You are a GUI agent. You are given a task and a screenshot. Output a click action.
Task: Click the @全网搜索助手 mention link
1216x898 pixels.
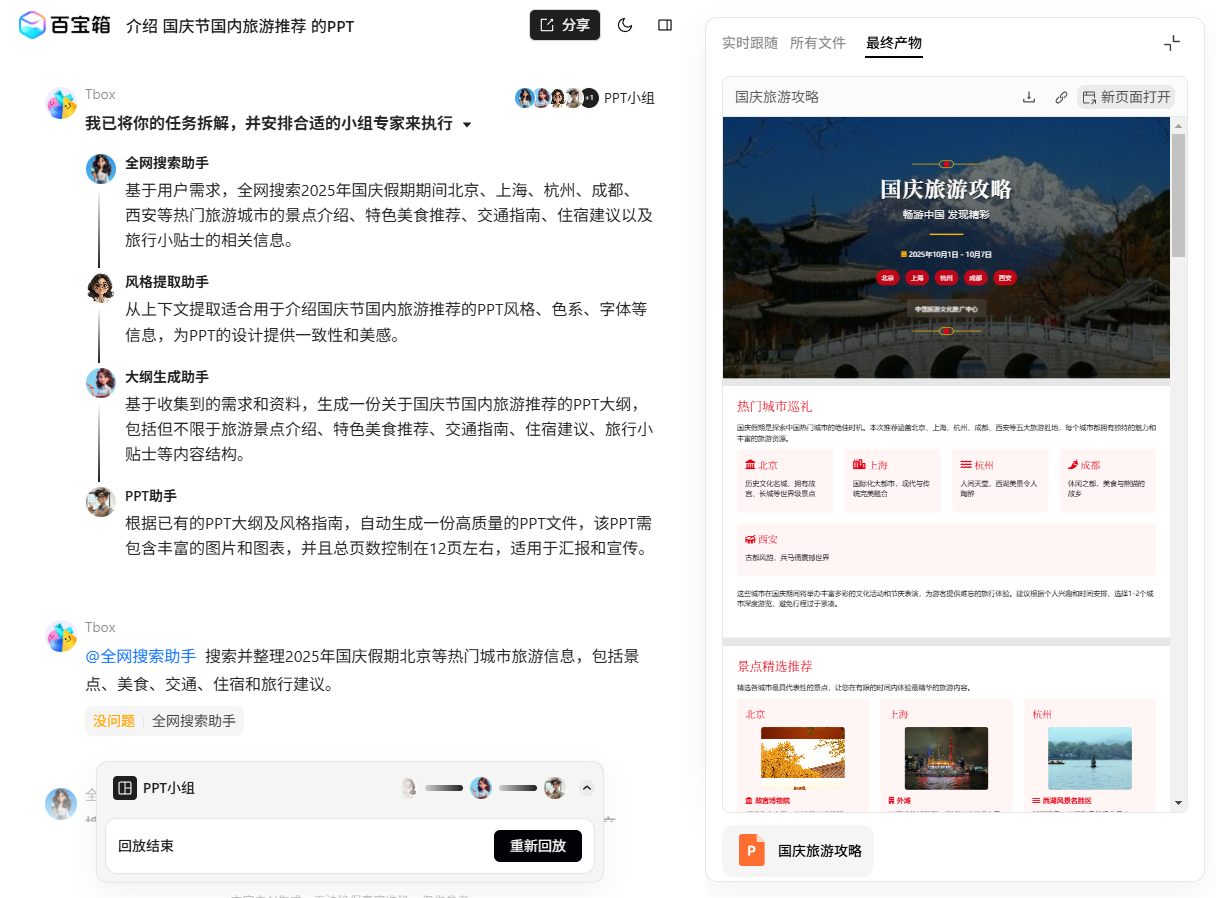point(141,657)
